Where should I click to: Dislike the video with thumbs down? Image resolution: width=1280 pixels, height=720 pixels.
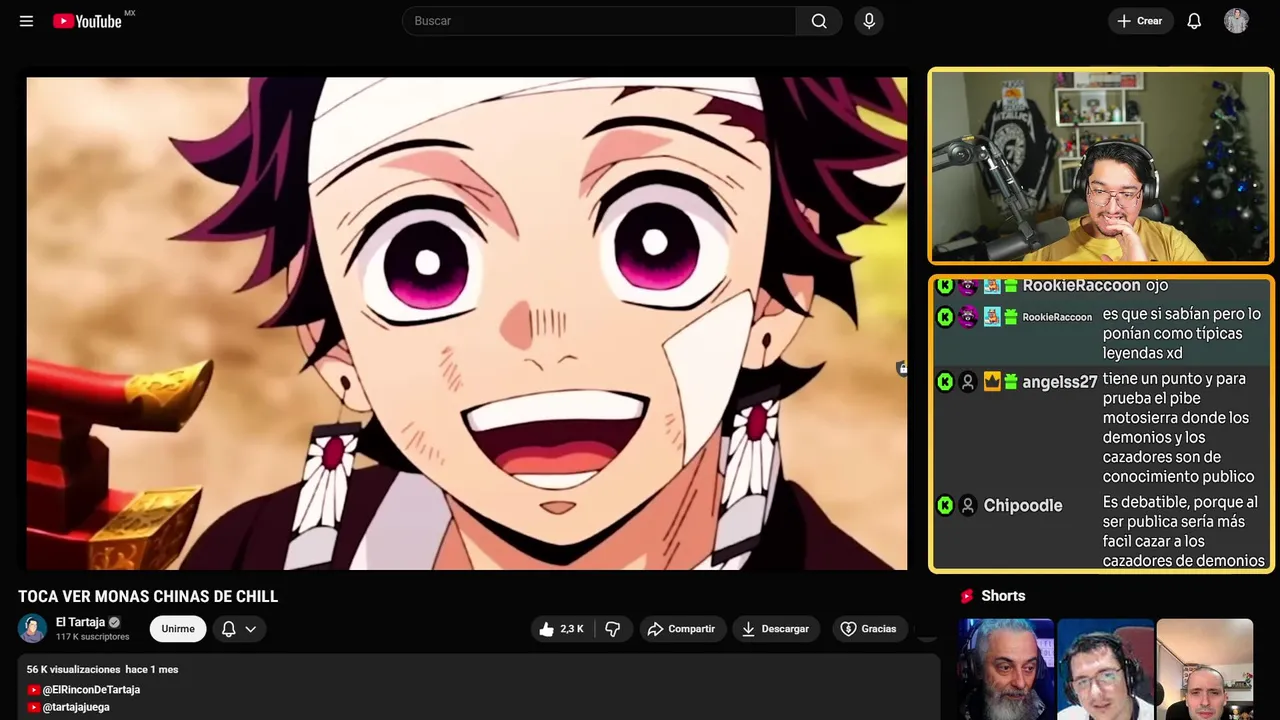[613, 629]
